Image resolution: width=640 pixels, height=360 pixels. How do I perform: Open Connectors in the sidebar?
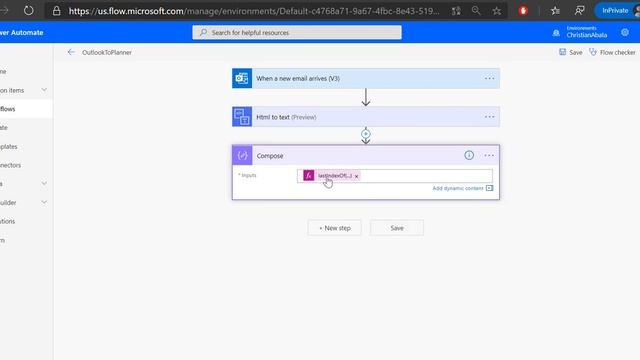[11, 165]
